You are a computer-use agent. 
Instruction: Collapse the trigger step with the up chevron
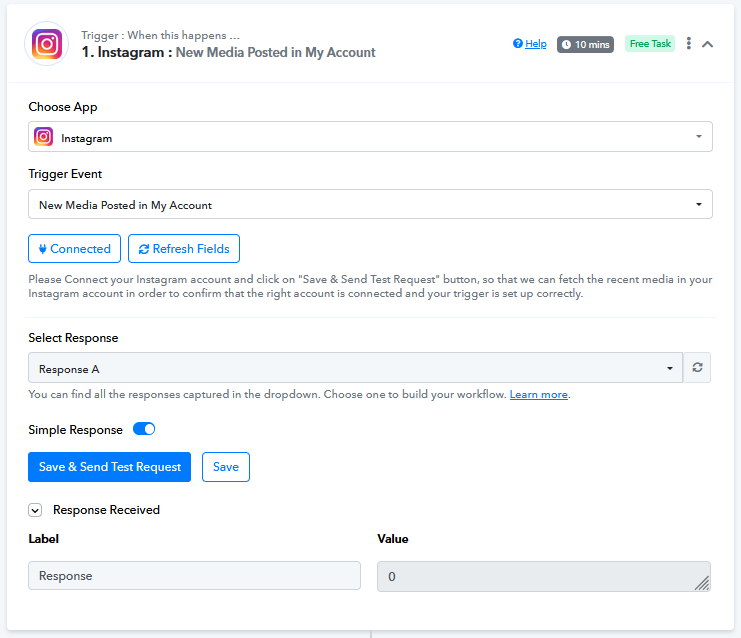tap(707, 44)
